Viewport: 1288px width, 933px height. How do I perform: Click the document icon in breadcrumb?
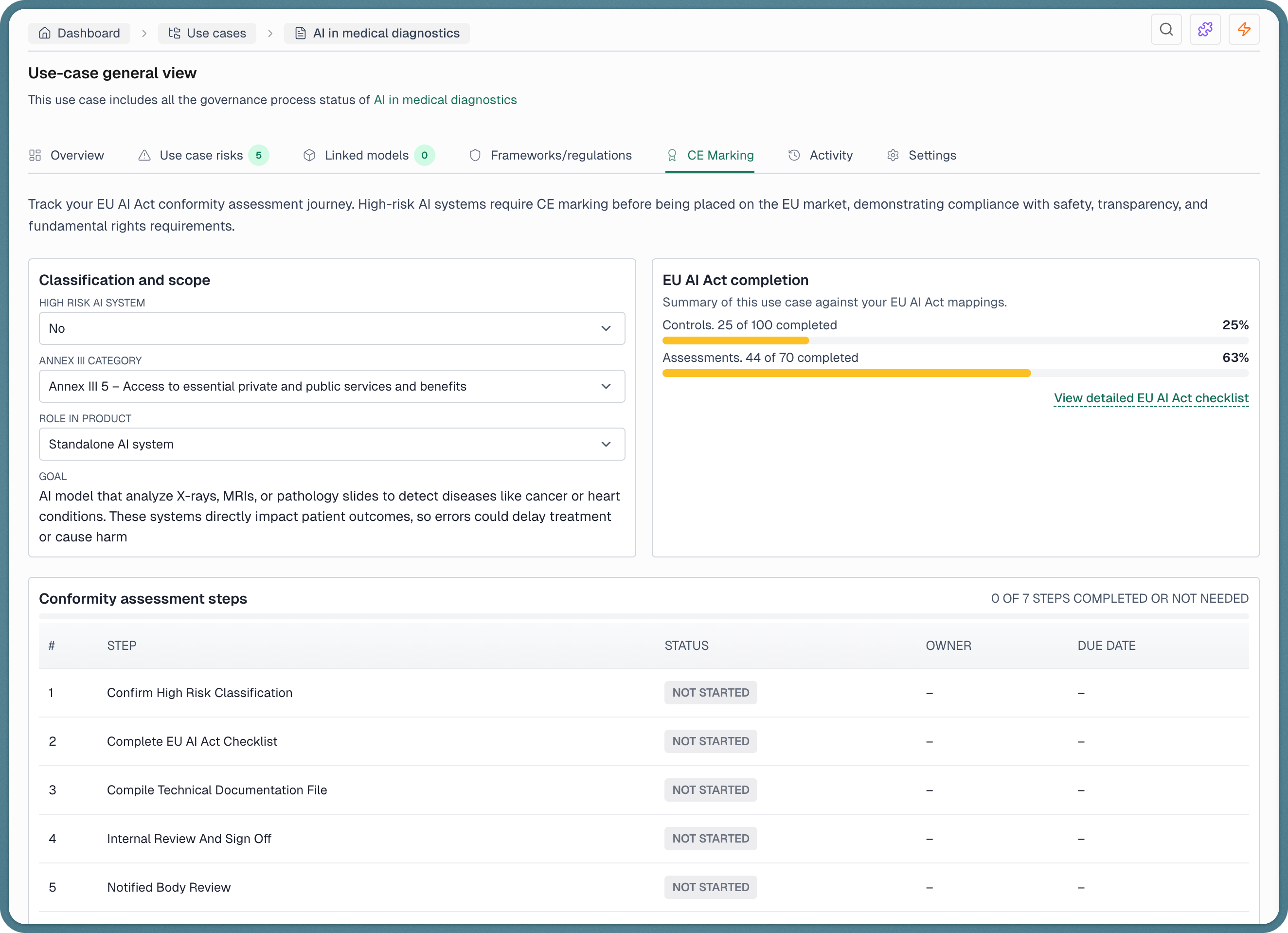301,33
